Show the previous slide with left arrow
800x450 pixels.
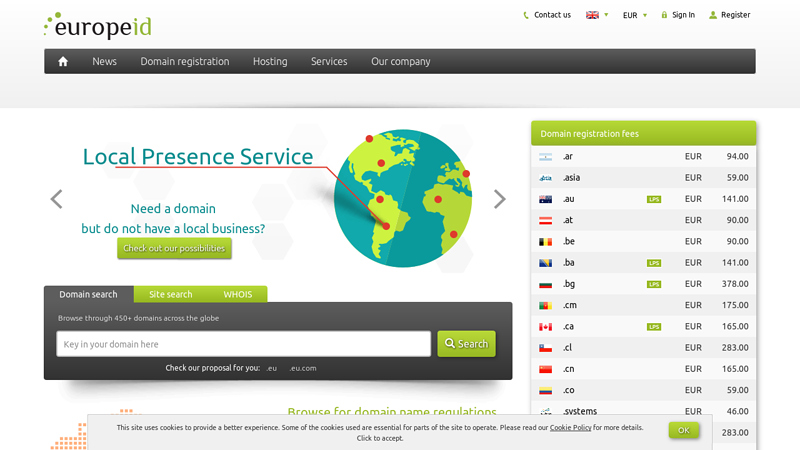point(56,199)
